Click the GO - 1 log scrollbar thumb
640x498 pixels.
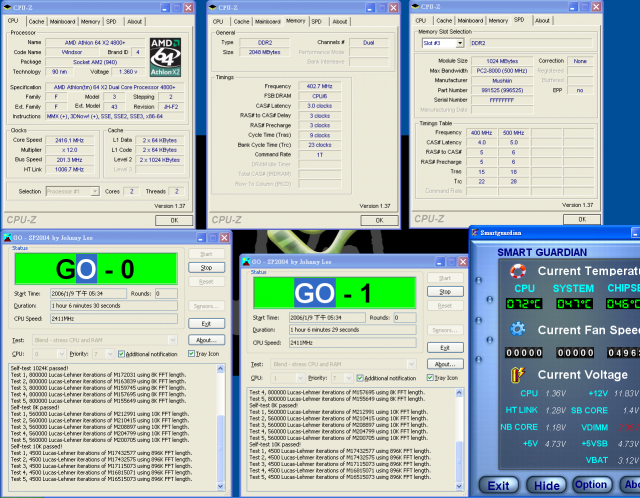coord(459,461)
